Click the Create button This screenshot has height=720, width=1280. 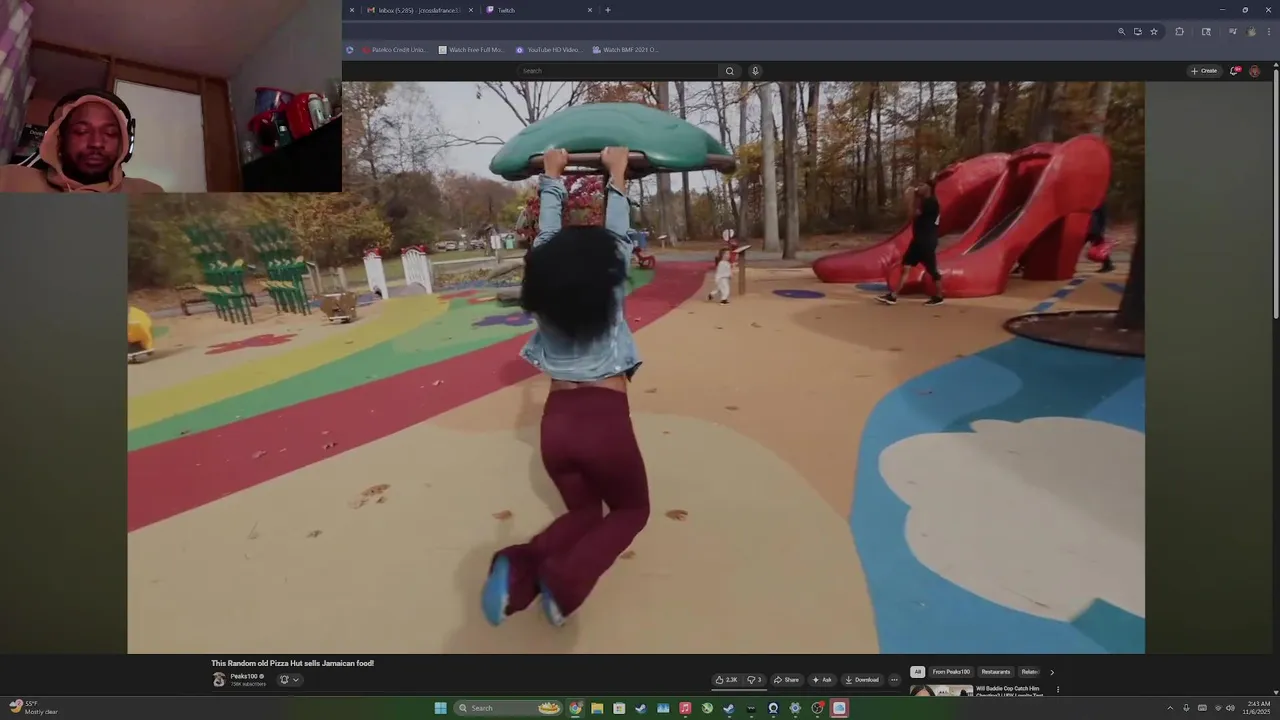(1204, 71)
